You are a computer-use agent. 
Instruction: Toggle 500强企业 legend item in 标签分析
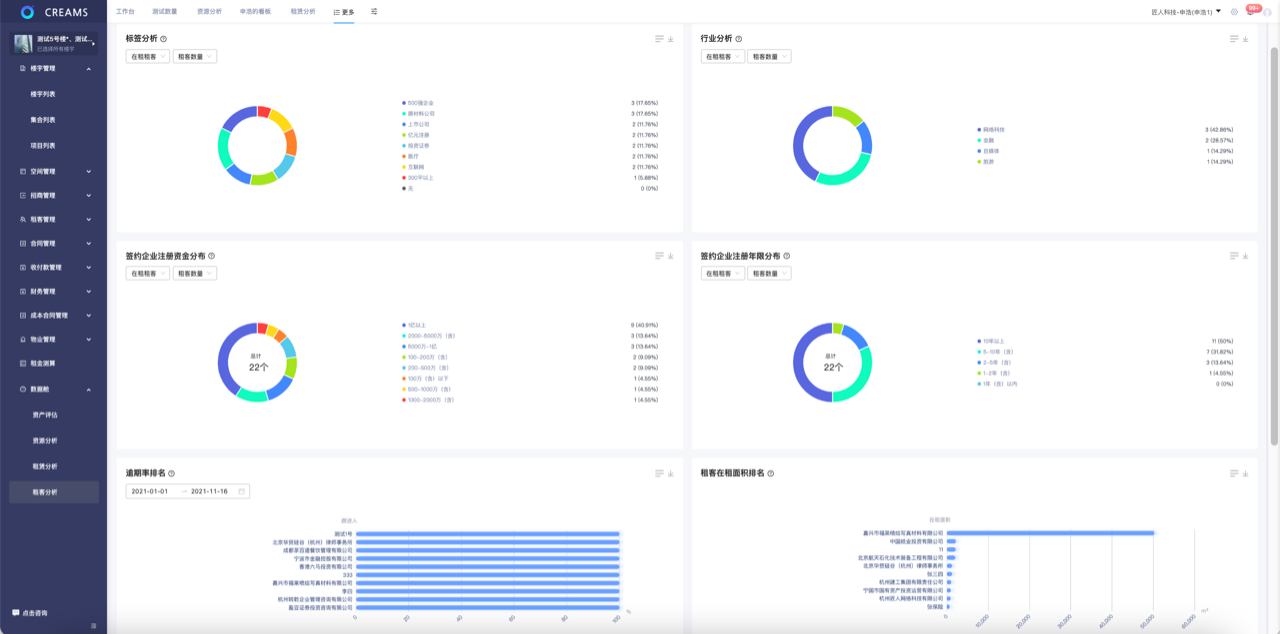(419, 103)
